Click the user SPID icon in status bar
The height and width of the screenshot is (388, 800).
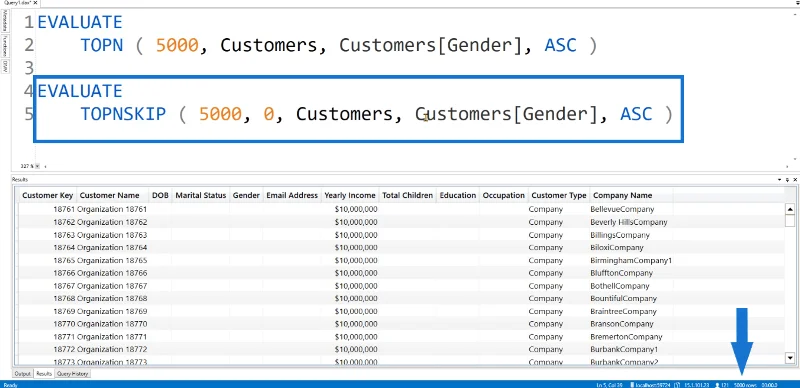point(718,384)
